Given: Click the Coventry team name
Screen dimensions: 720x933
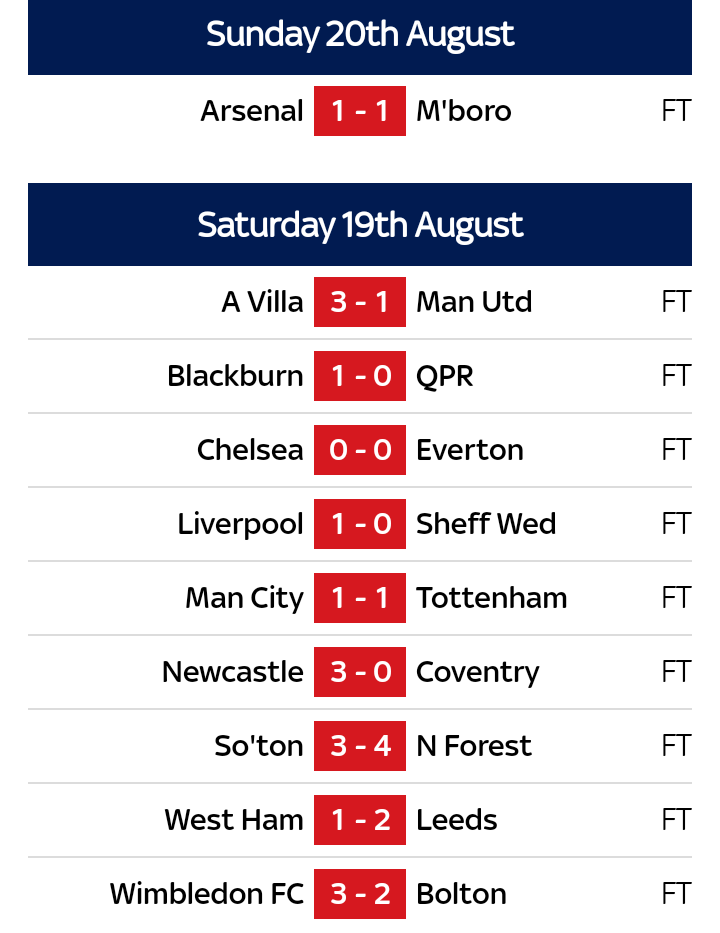Looking at the screenshot, I should 478,672.
